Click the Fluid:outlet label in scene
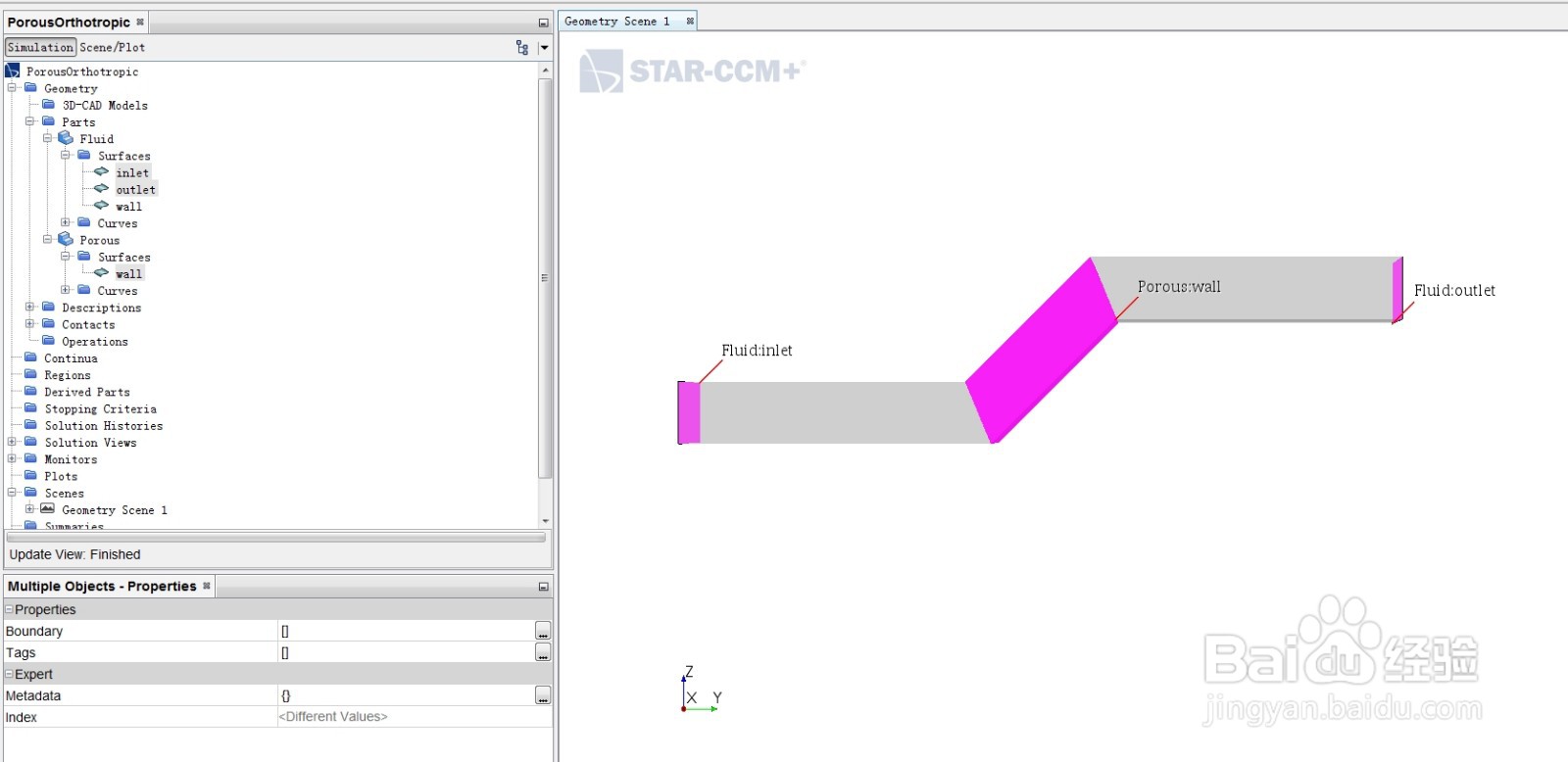This screenshot has height=762, width=1568. [x=1454, y=290]
